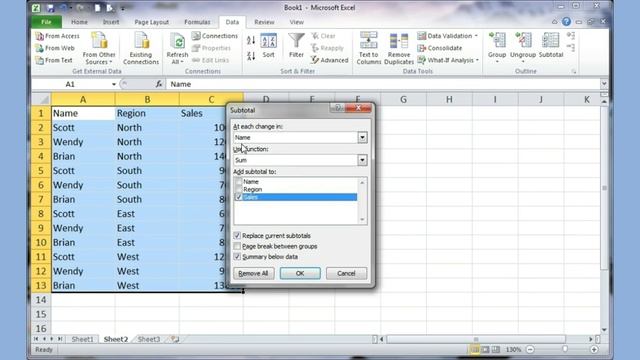
Task: Enable Page break between groups
Action: click(x=237, y=247)
